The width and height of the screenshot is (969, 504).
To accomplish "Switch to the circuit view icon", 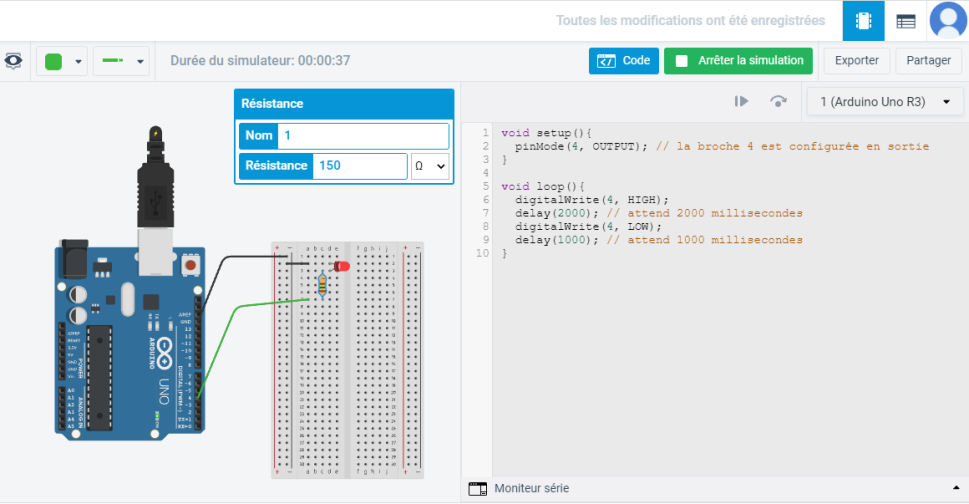I will (863, 21).
